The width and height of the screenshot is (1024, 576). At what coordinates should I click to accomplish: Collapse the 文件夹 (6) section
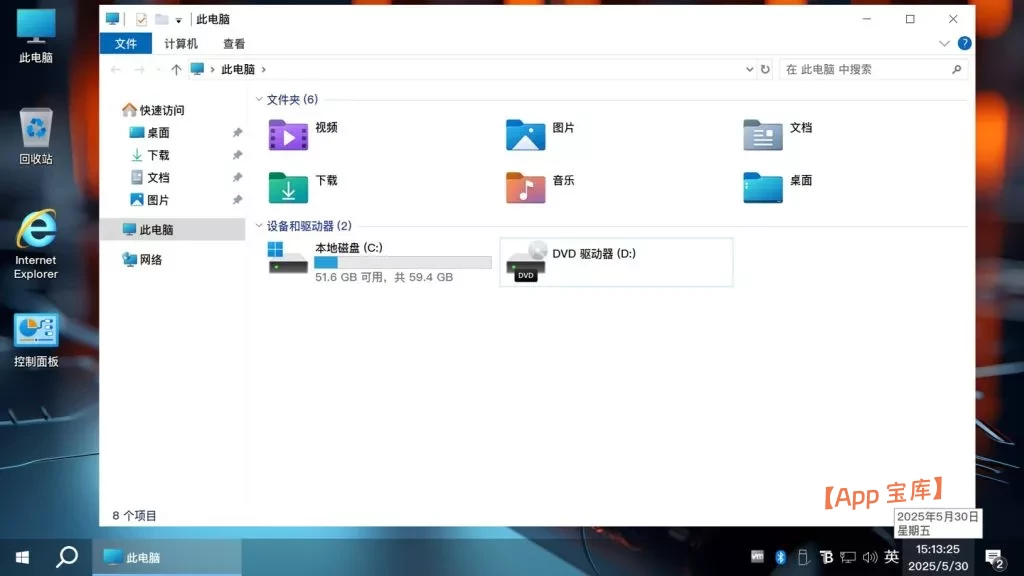[x=260, y=99]
